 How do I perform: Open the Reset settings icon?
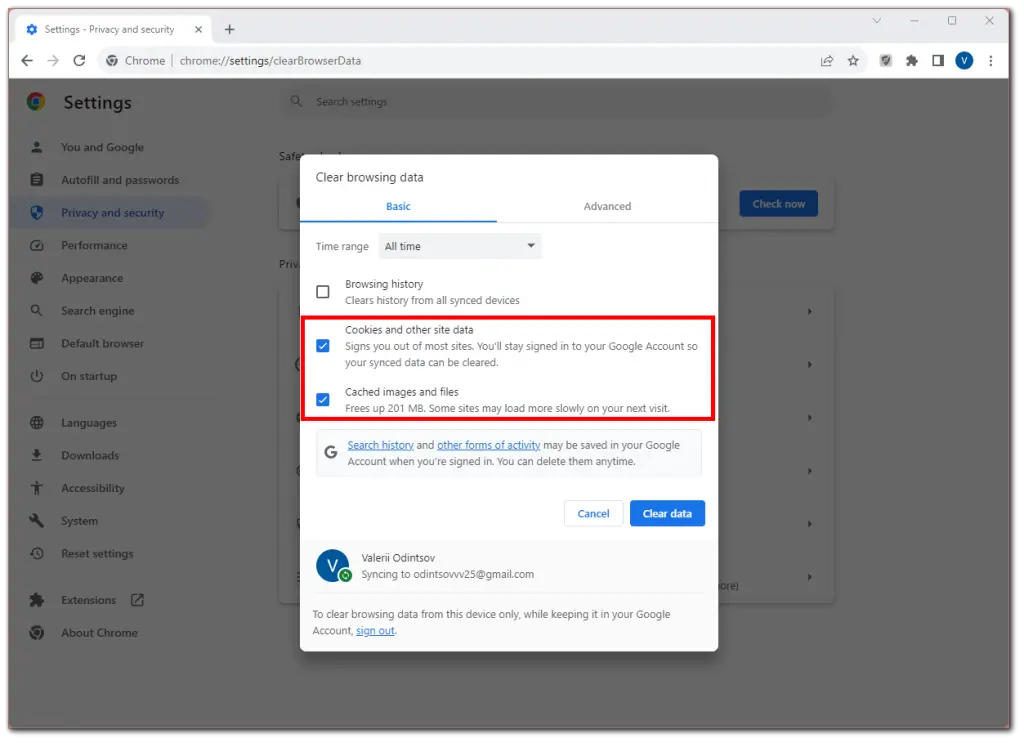pos(36,553)
